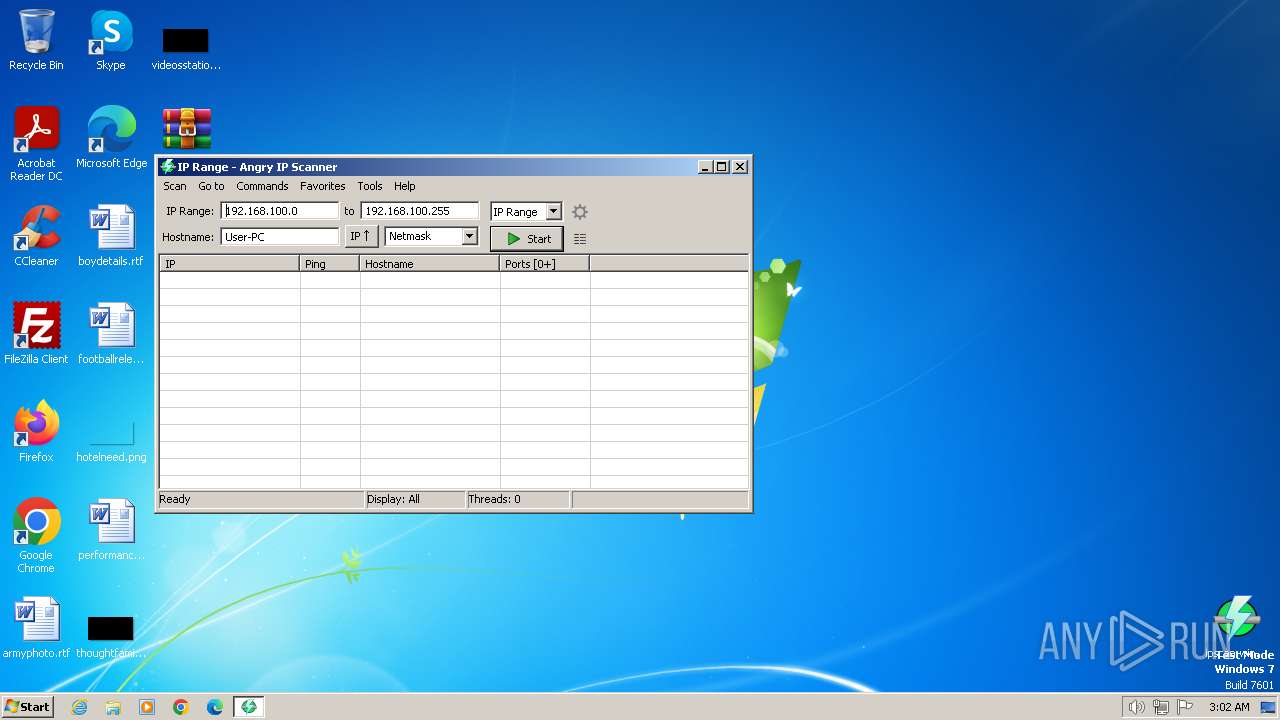Sort by the IP column header
This screenshot has width=1280, height=720.
230,264
